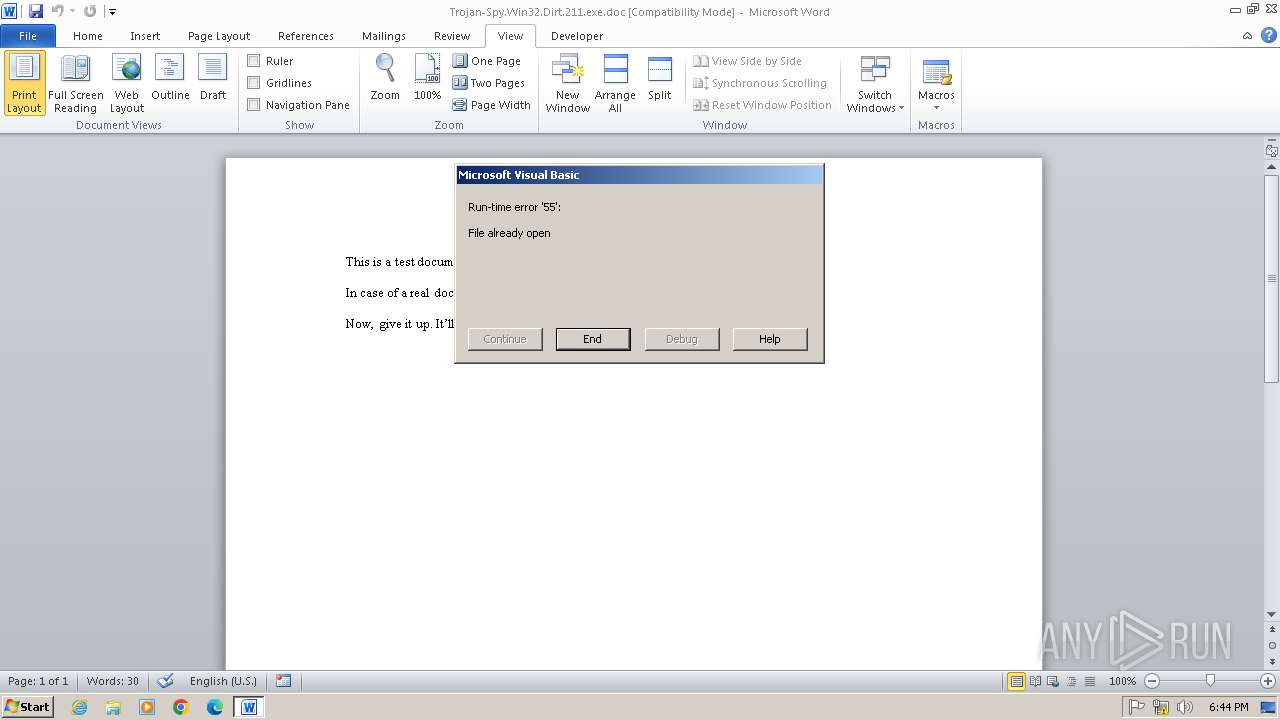Open the Developer tab
This screenshot has width=1280, height=720.
coord(577,35)
